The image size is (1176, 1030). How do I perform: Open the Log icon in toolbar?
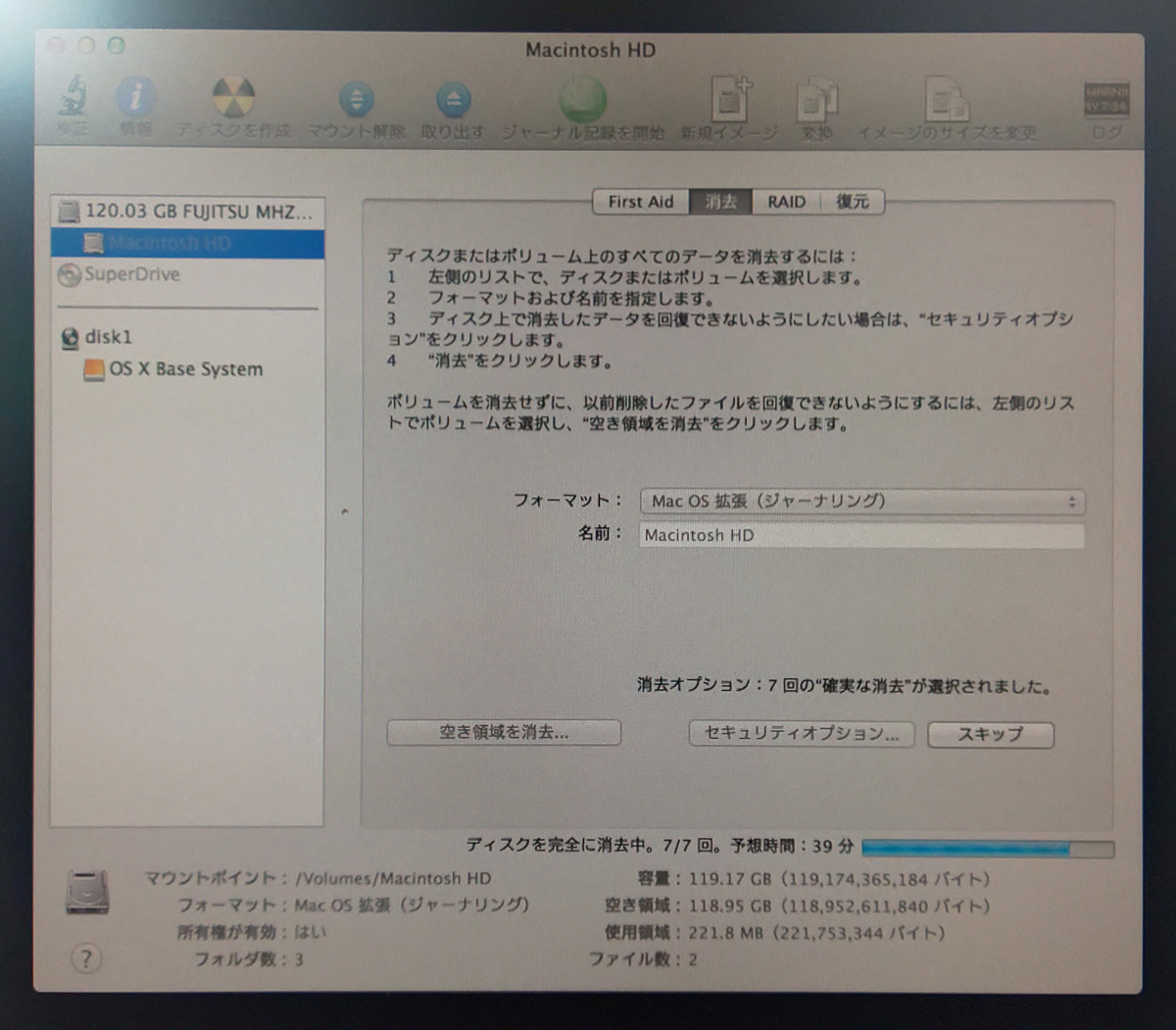[1106, 99]
